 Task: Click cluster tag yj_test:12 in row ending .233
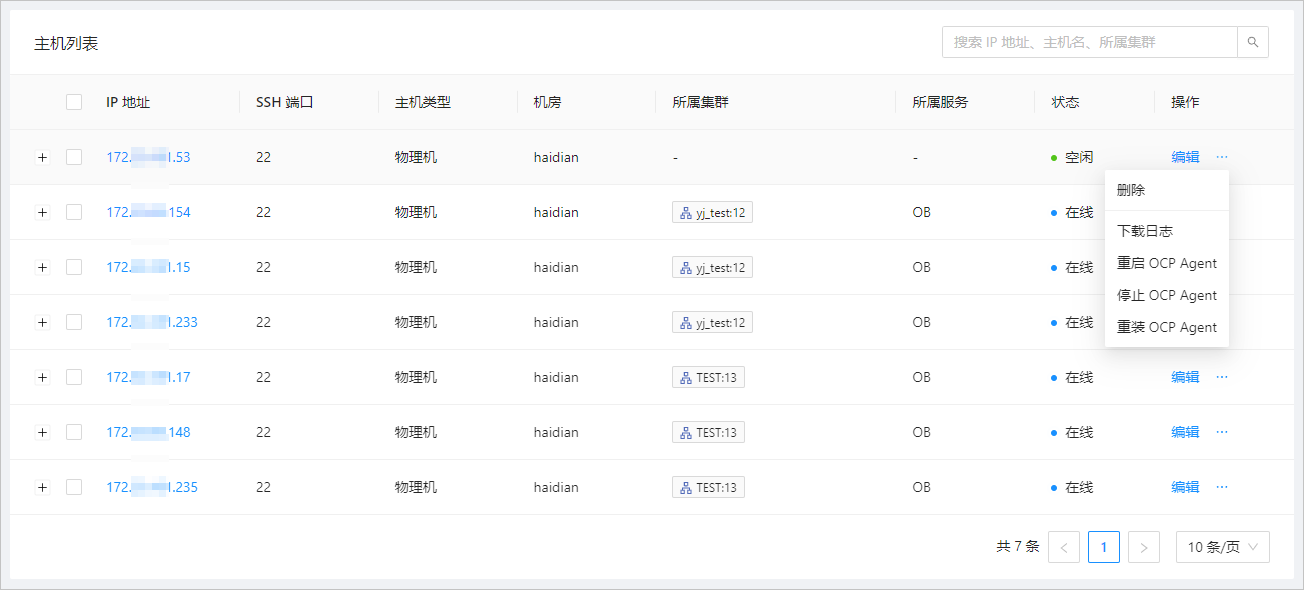[713, 322]
